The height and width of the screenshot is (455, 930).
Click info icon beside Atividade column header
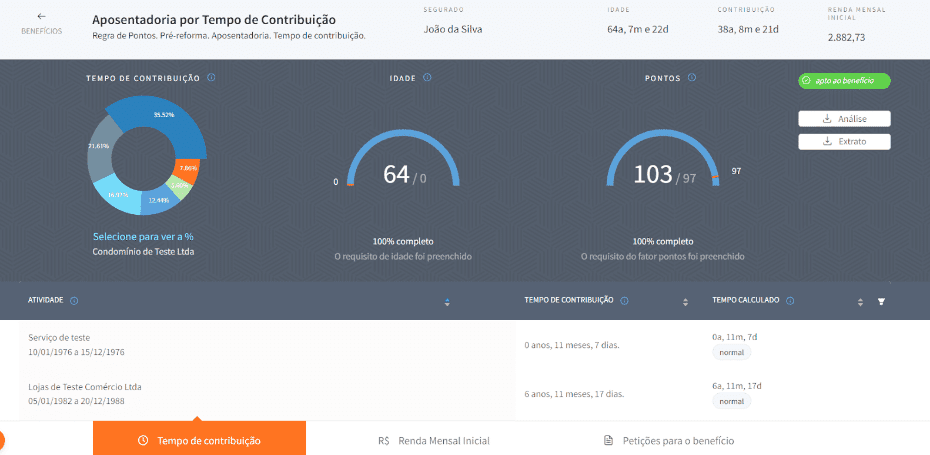pos(75,300)
